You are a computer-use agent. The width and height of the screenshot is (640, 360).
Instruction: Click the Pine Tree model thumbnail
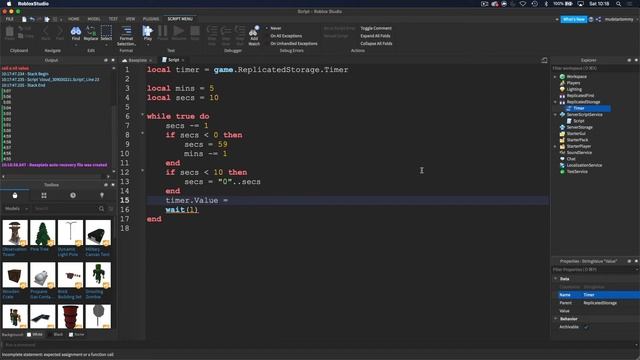(42, 233)
